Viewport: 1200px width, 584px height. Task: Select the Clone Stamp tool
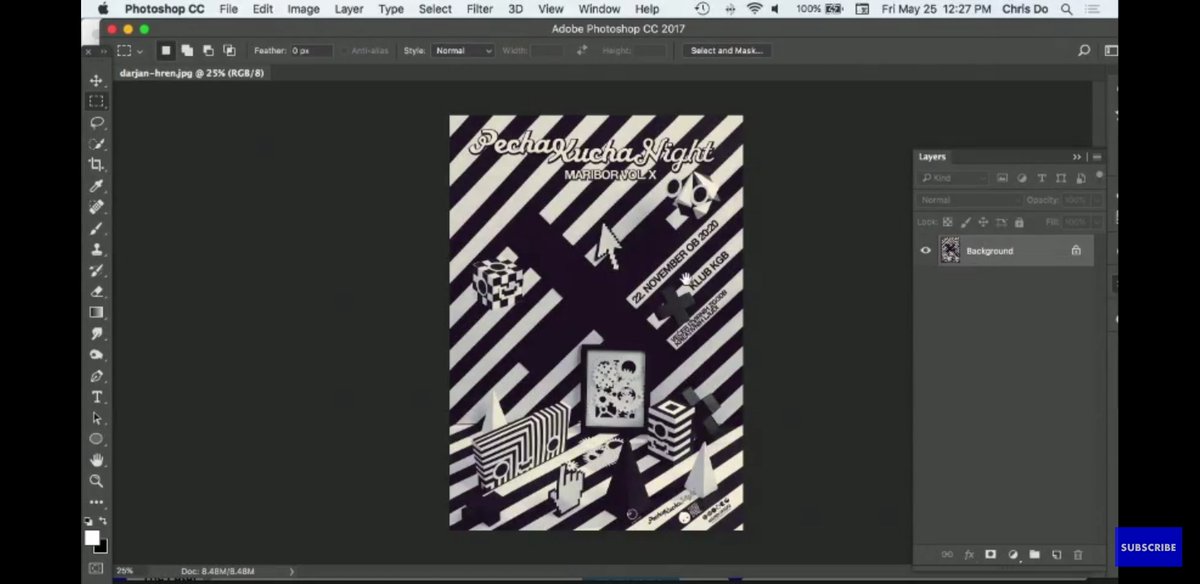tap(96, 249)
